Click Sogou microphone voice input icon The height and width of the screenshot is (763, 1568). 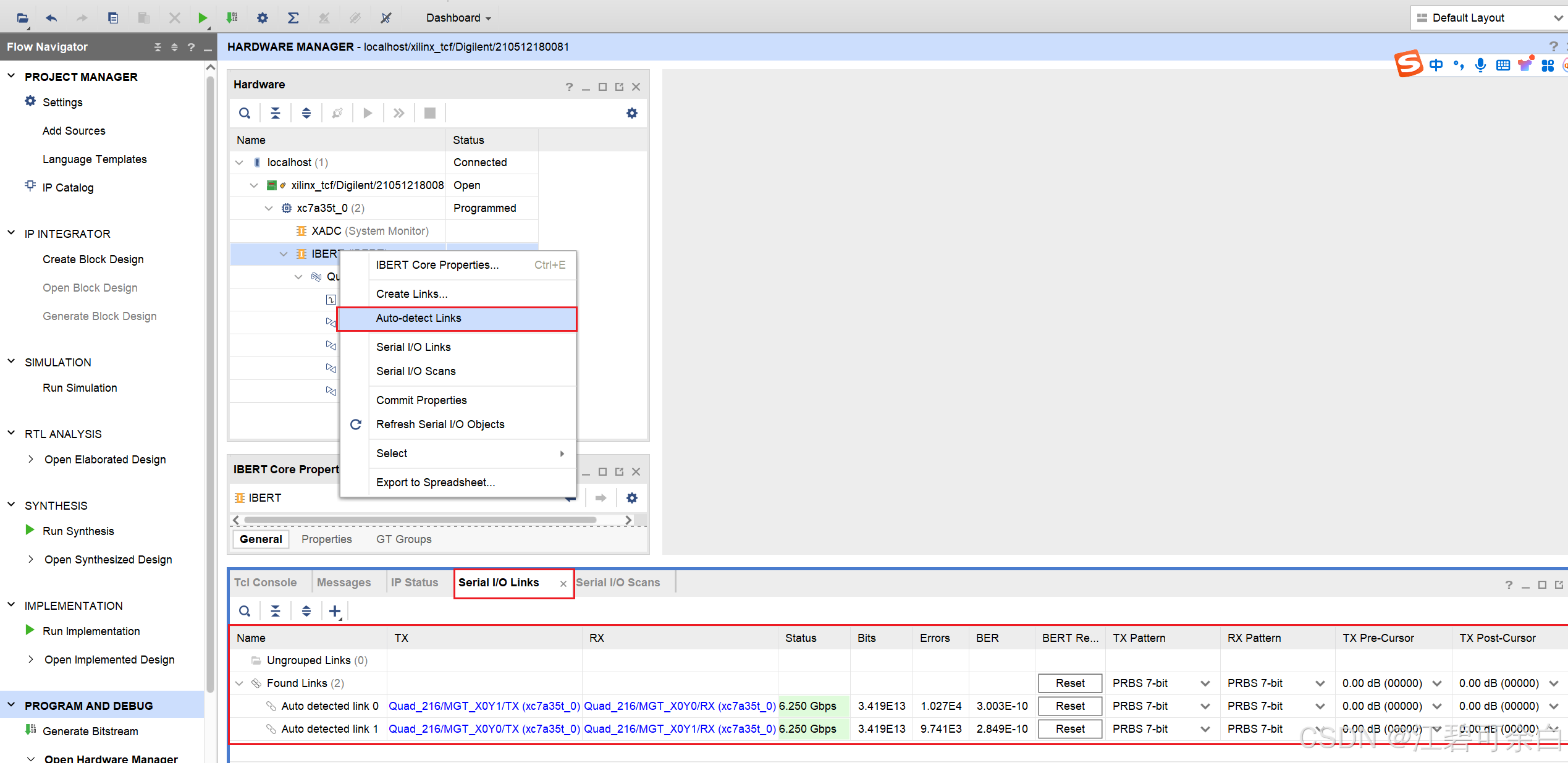click(1480, 65)
